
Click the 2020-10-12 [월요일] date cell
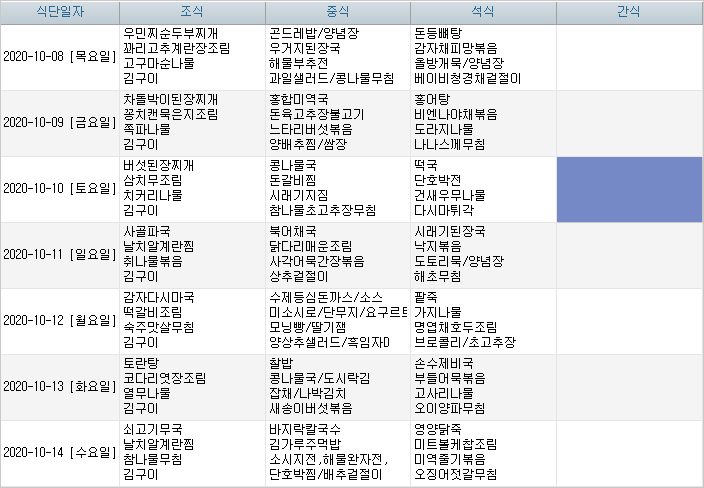click(60, 320)
